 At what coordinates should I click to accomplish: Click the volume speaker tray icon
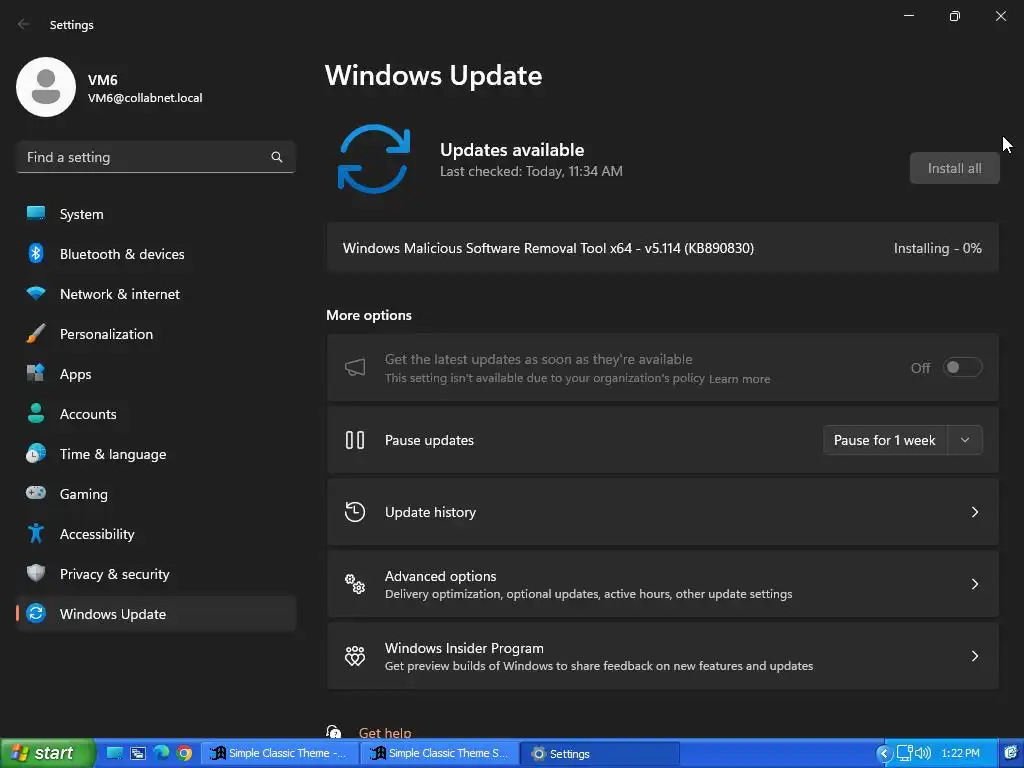pyautogui.click(x=923, y=753)
